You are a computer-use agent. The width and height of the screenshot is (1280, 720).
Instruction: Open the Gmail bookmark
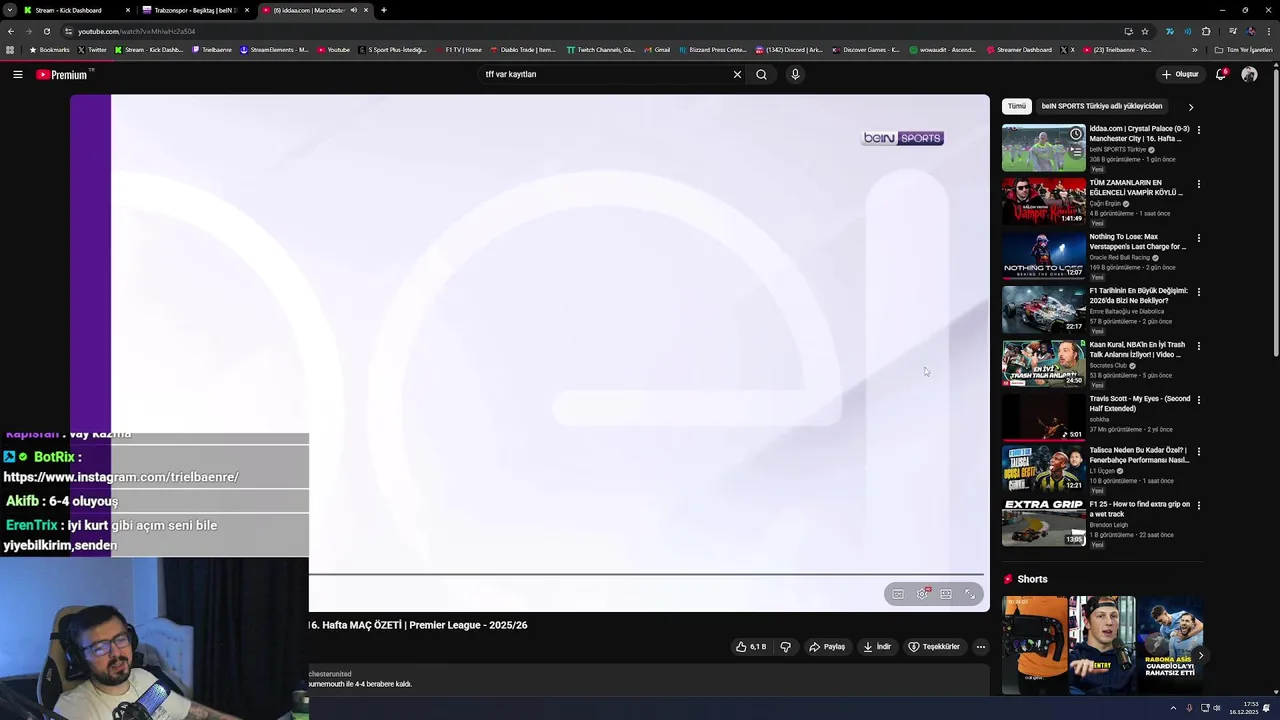tap(657, 50)
